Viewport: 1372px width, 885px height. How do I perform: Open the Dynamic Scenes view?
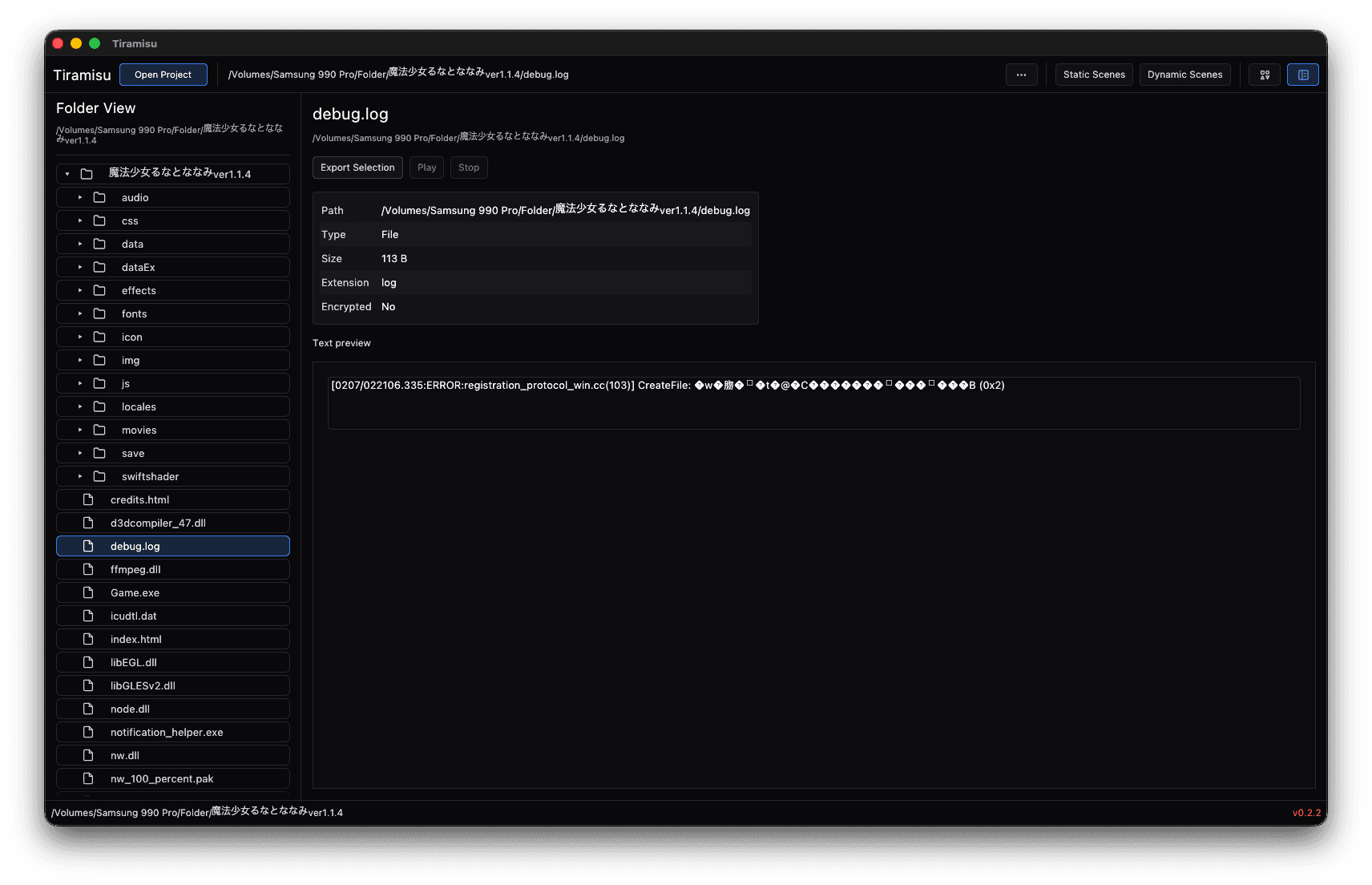[x=1184, y=75]
